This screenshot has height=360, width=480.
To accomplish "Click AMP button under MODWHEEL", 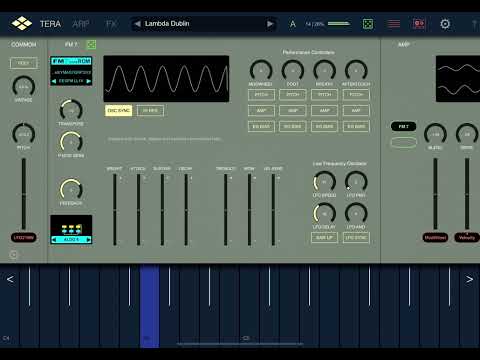I will [261, 110].
